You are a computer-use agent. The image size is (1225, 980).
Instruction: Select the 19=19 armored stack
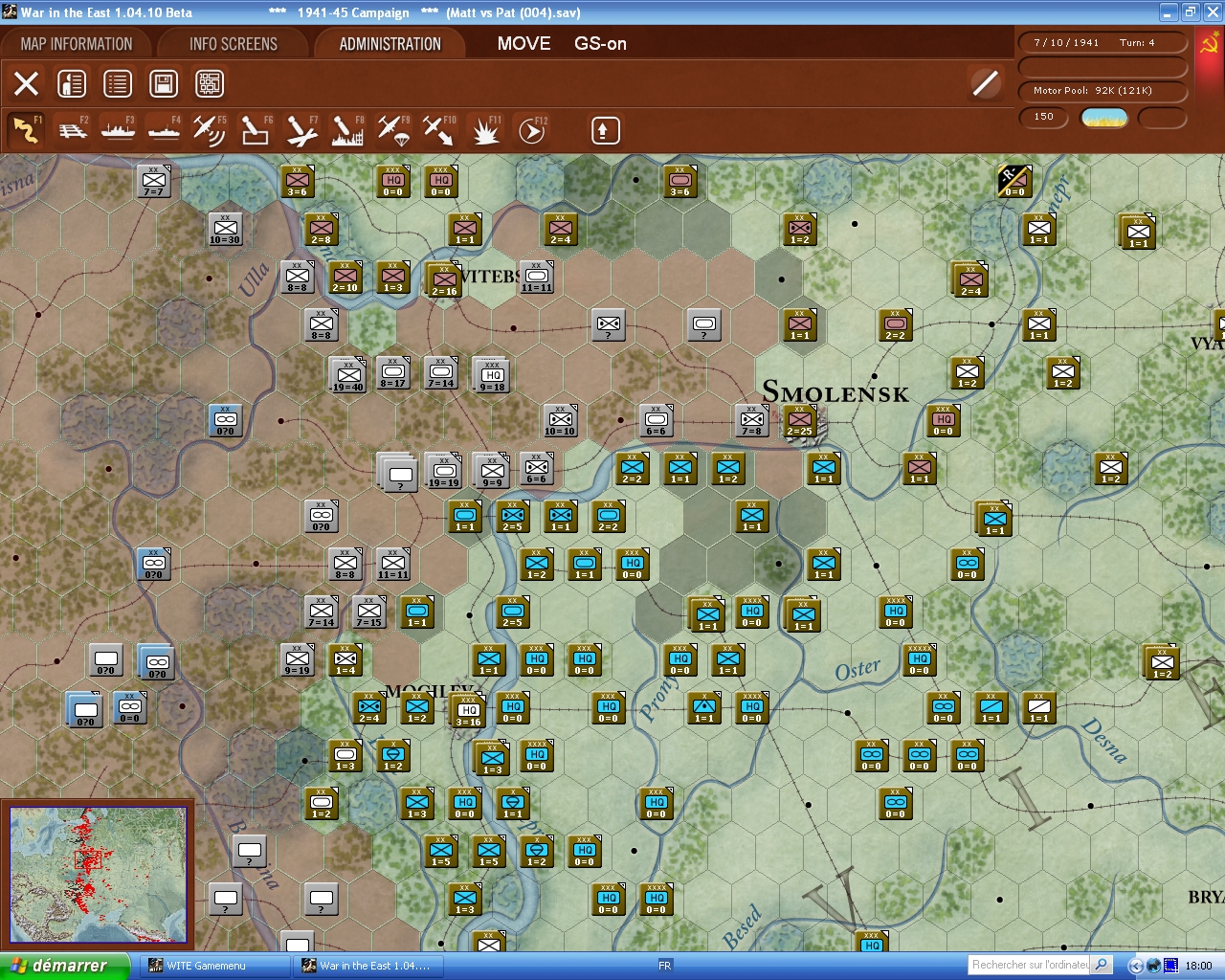pyautogui.click(x=443, y=471)
